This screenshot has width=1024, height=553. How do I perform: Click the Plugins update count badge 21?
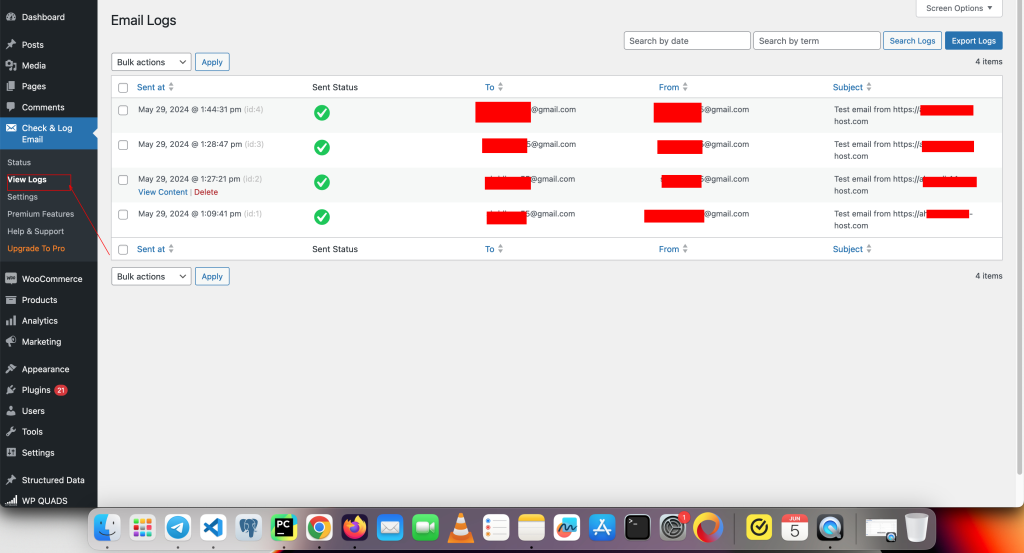pyautogui.click(x=61, y=390)
